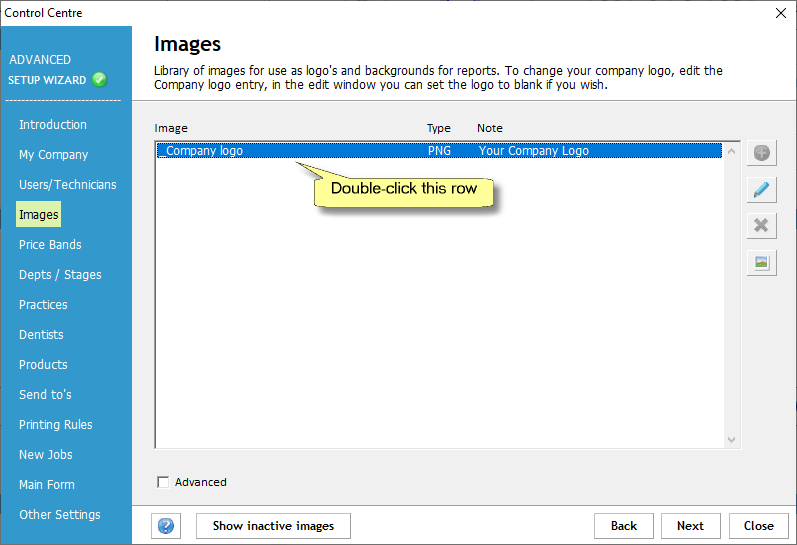Switch to the Price Bands page

click(50, 245)
